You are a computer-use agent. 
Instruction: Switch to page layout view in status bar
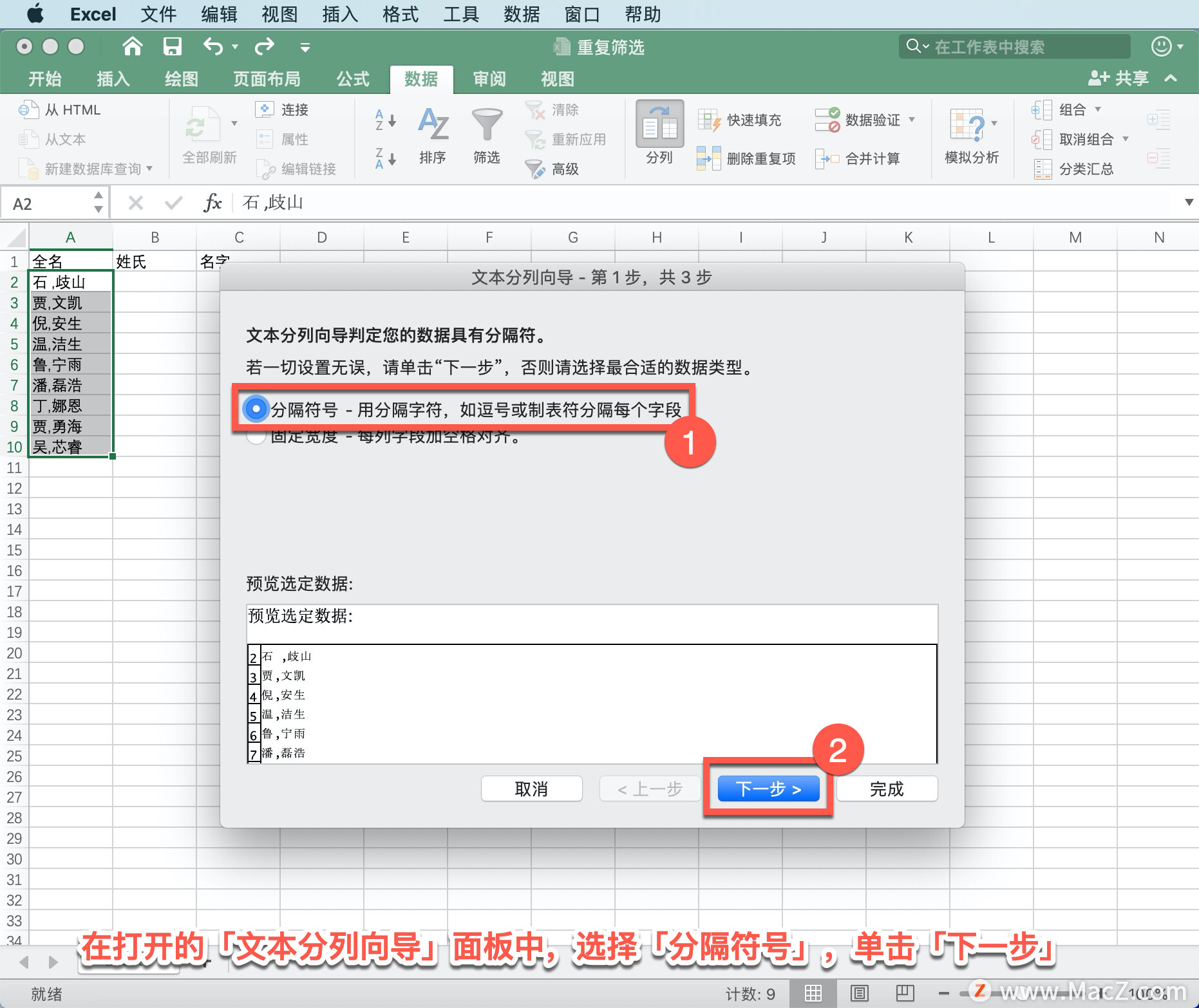[x=860, y=993]
